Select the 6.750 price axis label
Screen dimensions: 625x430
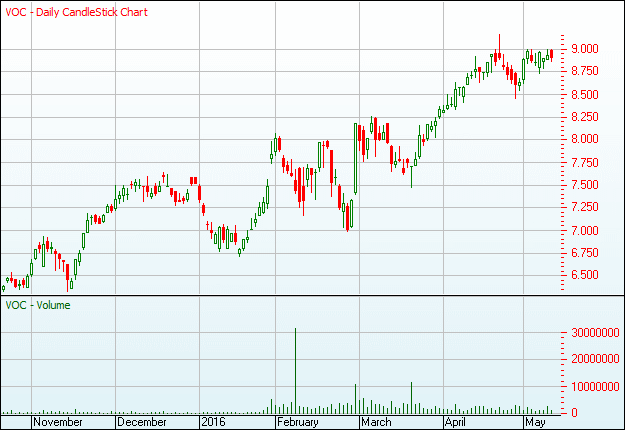(585, 253)
